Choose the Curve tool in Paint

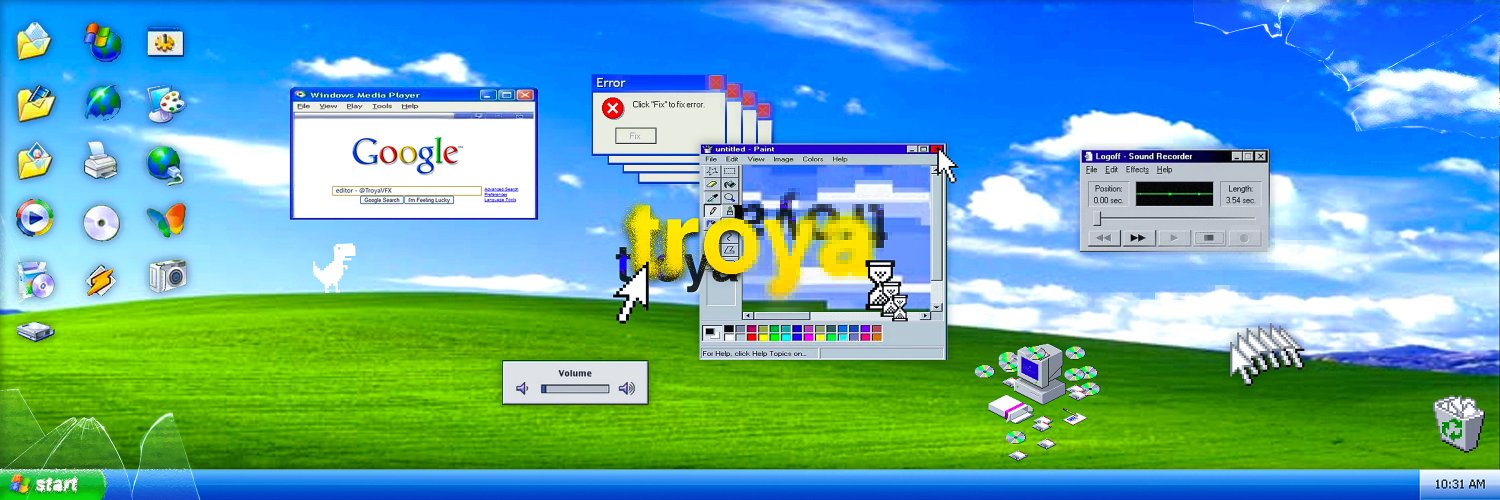(729, 235)
